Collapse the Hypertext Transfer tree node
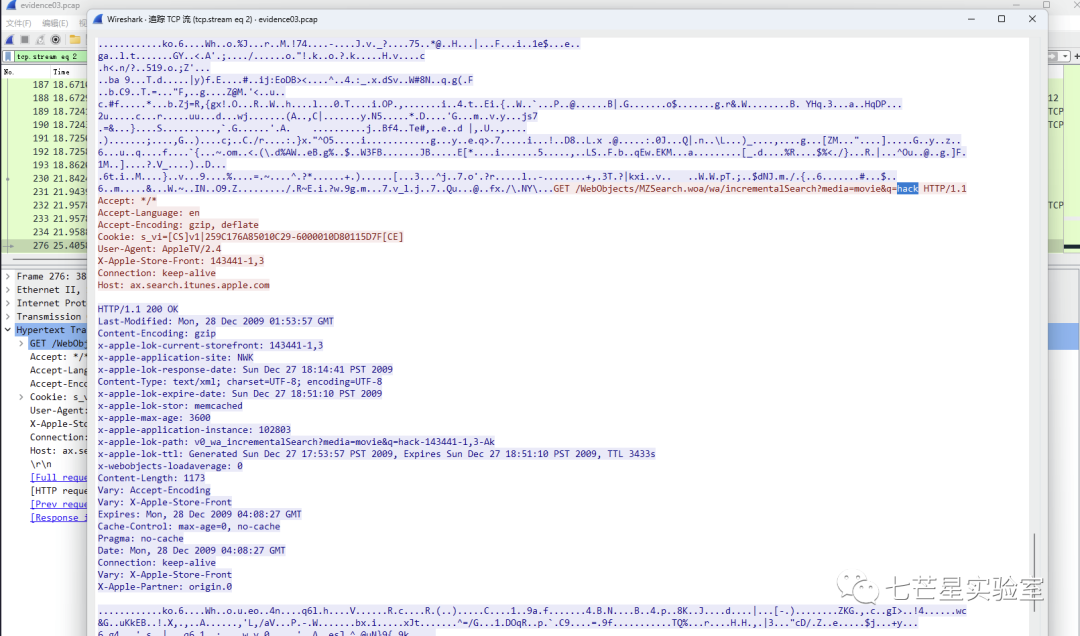This screenshot has height=636, width=1080. pos(8,330)
